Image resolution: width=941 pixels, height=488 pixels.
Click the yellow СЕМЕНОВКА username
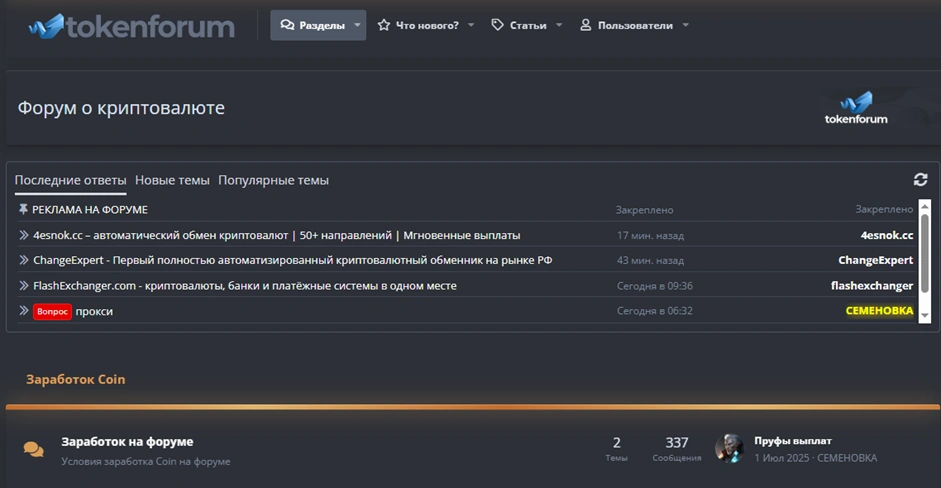879,311
